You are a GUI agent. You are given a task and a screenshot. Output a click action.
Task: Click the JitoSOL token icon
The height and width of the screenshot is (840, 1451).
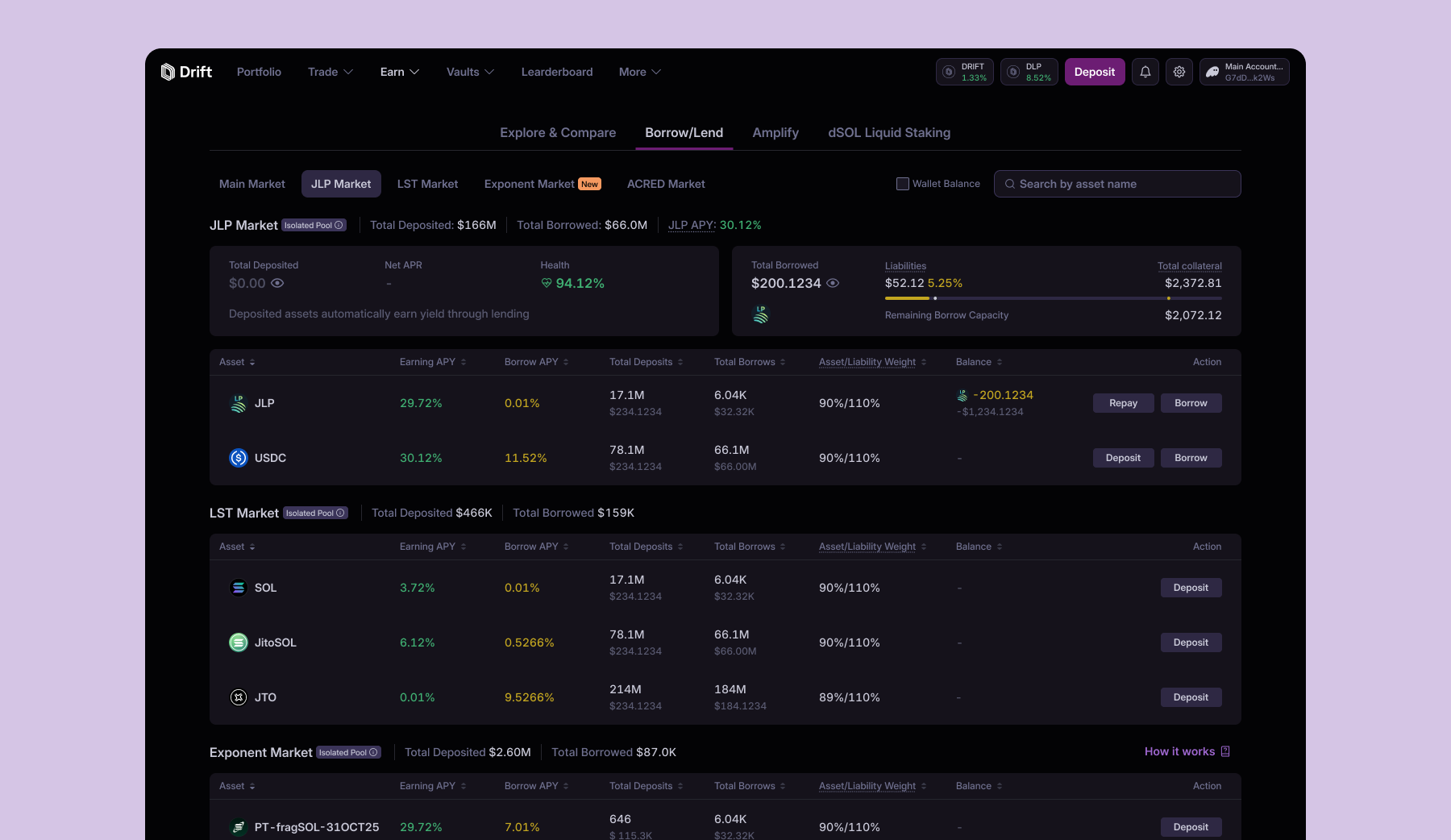[x=239, y=642]
